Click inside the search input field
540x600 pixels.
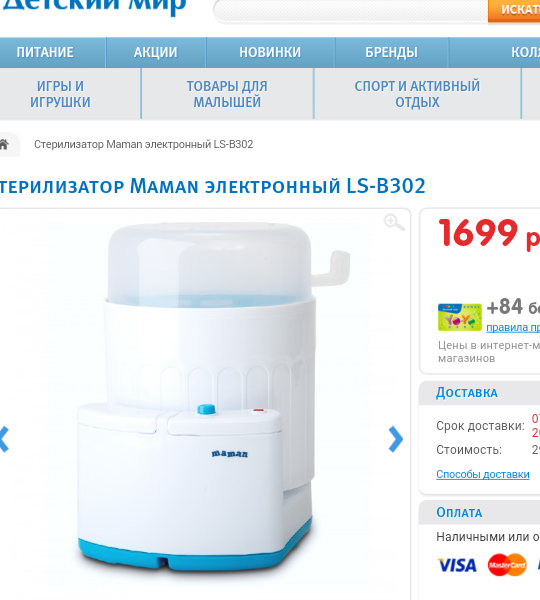coord(351,11)
